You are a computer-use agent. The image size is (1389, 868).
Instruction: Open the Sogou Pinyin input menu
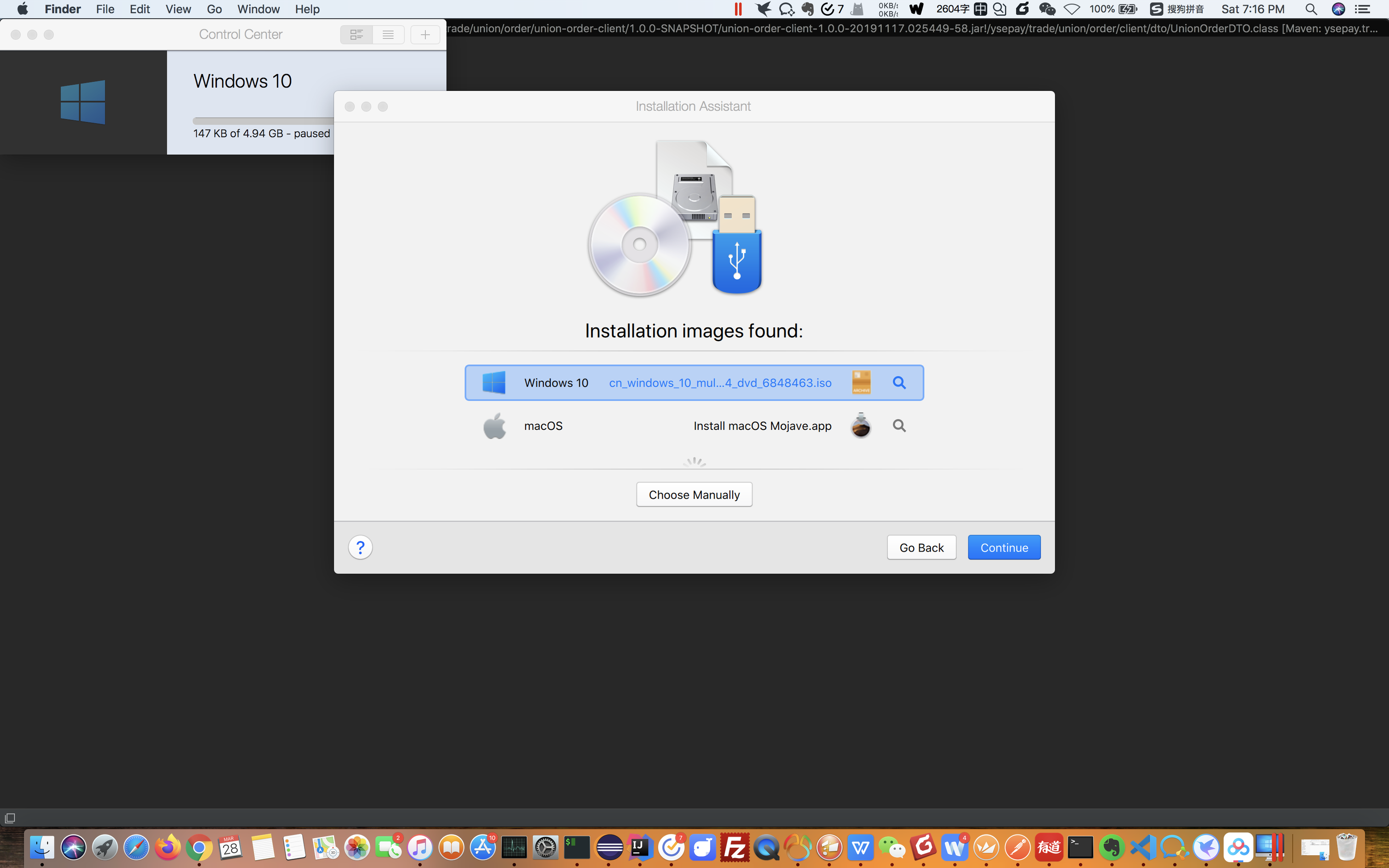(1177, 9)
